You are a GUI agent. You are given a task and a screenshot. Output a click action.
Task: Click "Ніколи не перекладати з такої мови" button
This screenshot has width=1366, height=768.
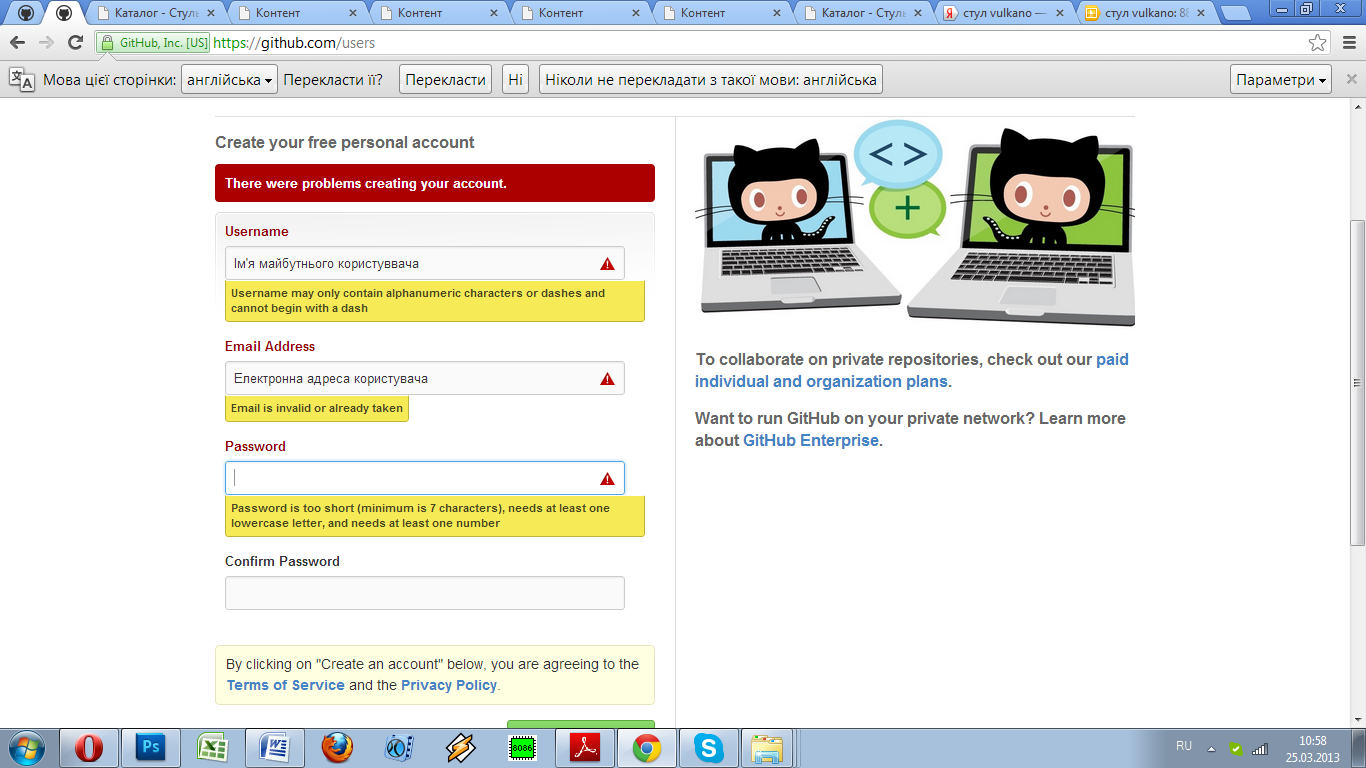click(x=711, y=80)
